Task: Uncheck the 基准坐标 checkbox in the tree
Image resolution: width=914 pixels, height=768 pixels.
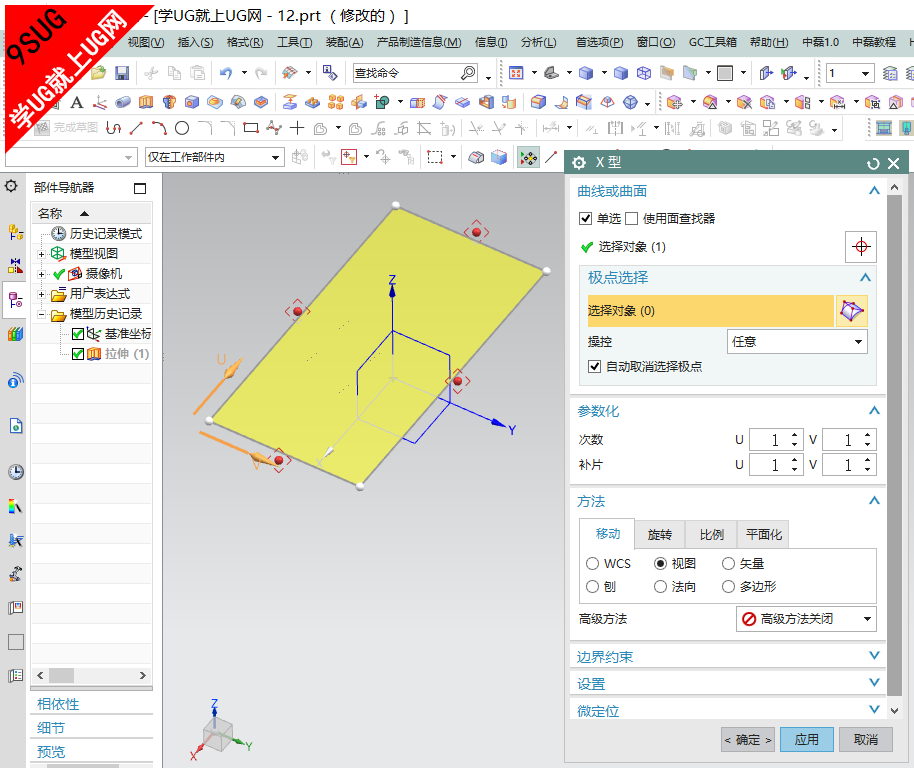Action: point(78,334)
